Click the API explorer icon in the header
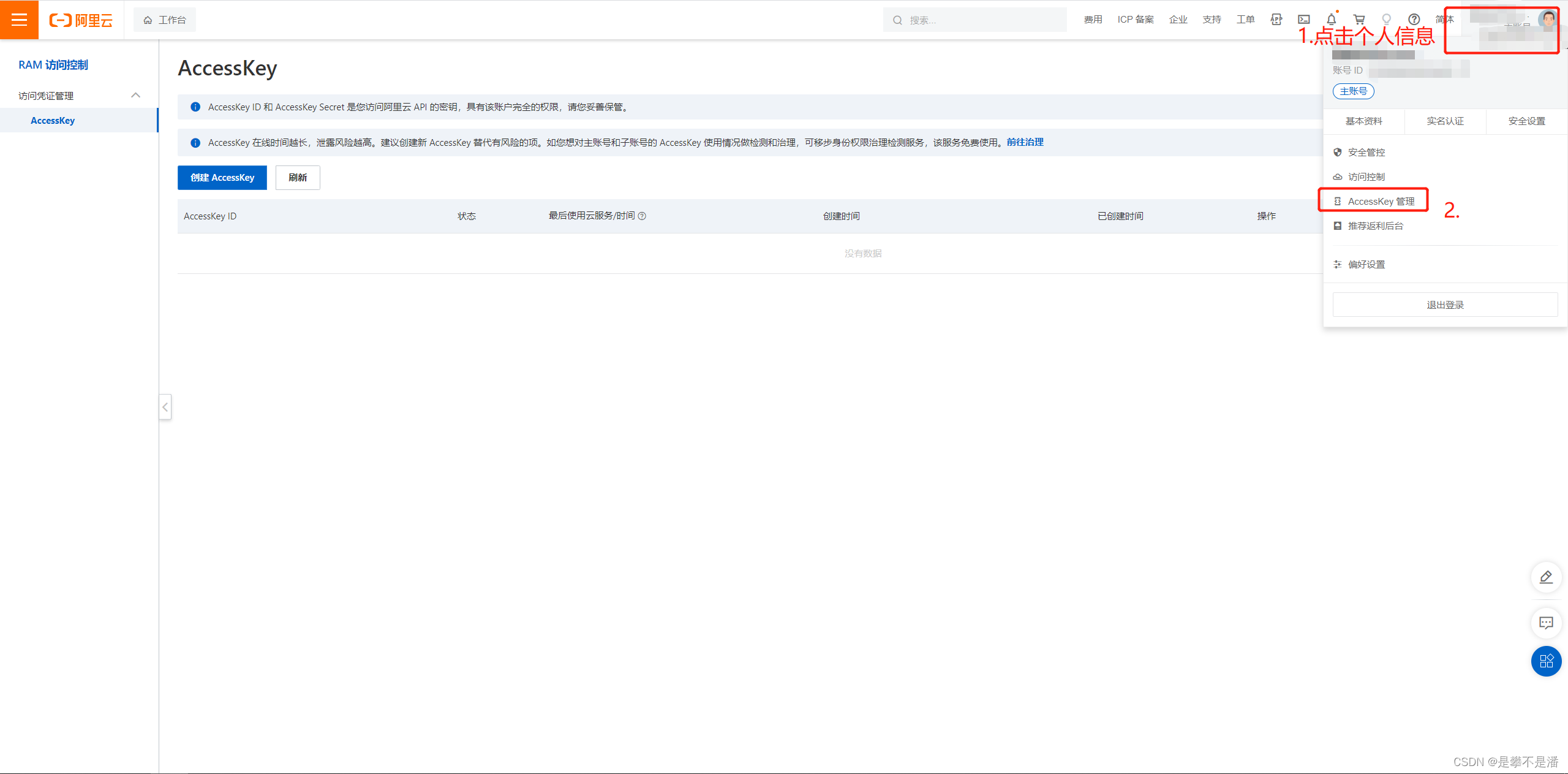The height and width of the screenshot is (774, 1568). coord(1276,20)
